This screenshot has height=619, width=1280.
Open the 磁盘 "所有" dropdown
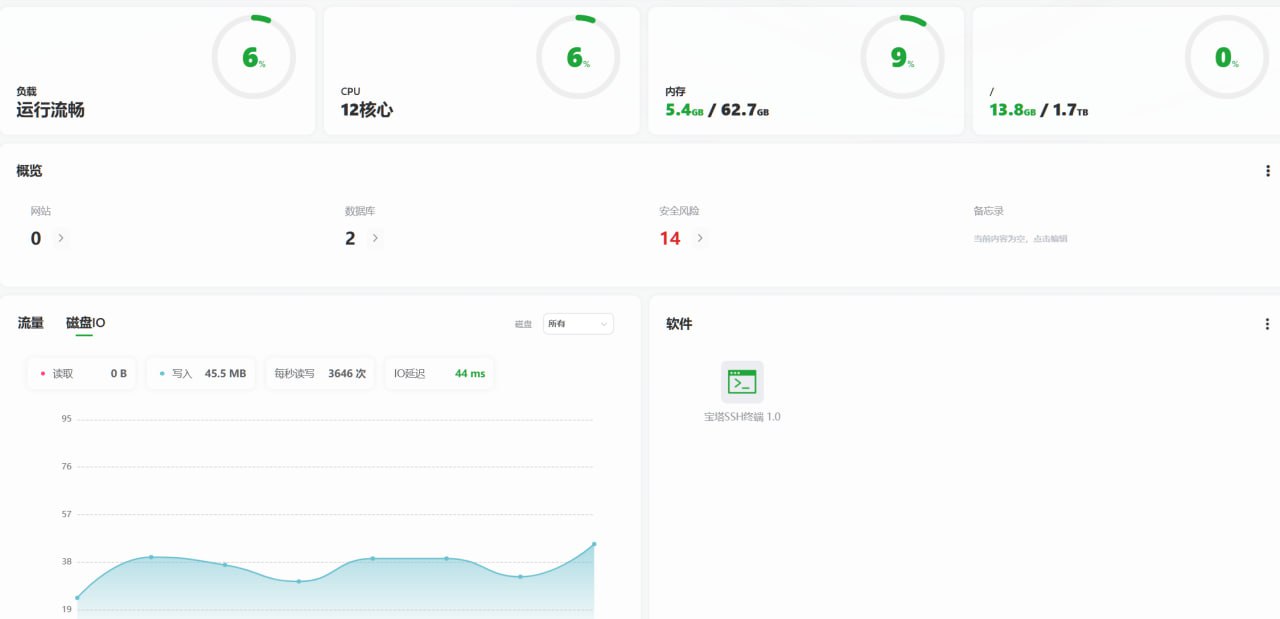578,324
